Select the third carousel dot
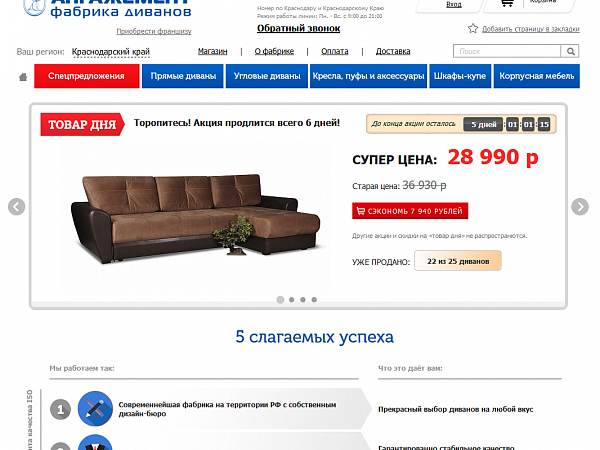Image resolution: width=600 pixels, height=450 pixels. (303, 300)
